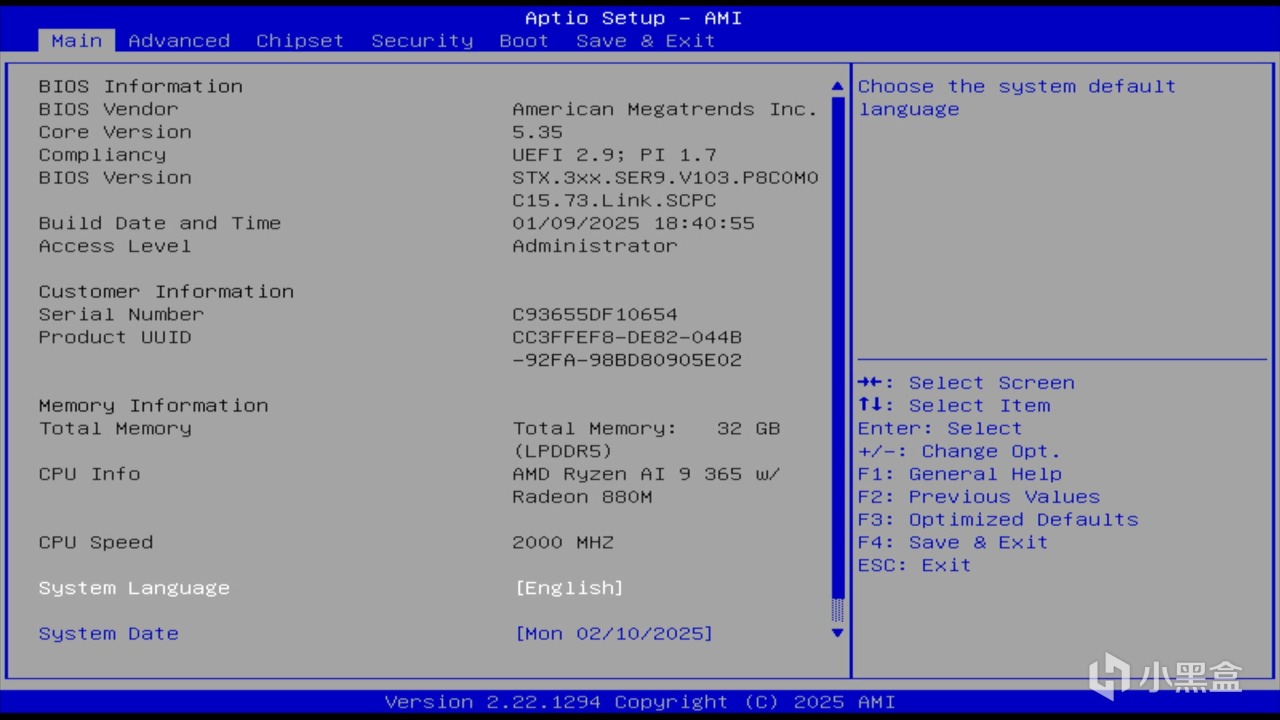
Task: Open the [English] language selector
Action: pyautogui.click(x=569, y=588)
